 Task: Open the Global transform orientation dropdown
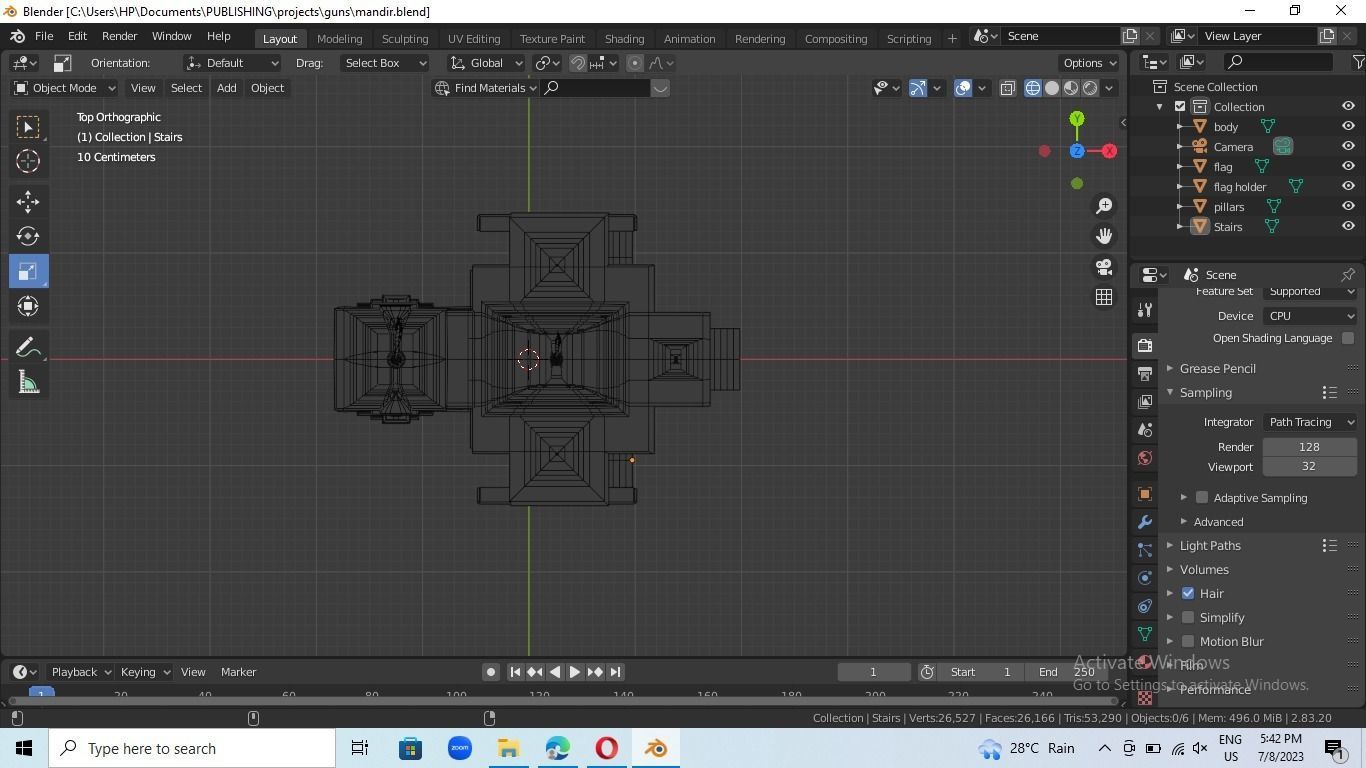pyautogui.click(x=486, y=63)
